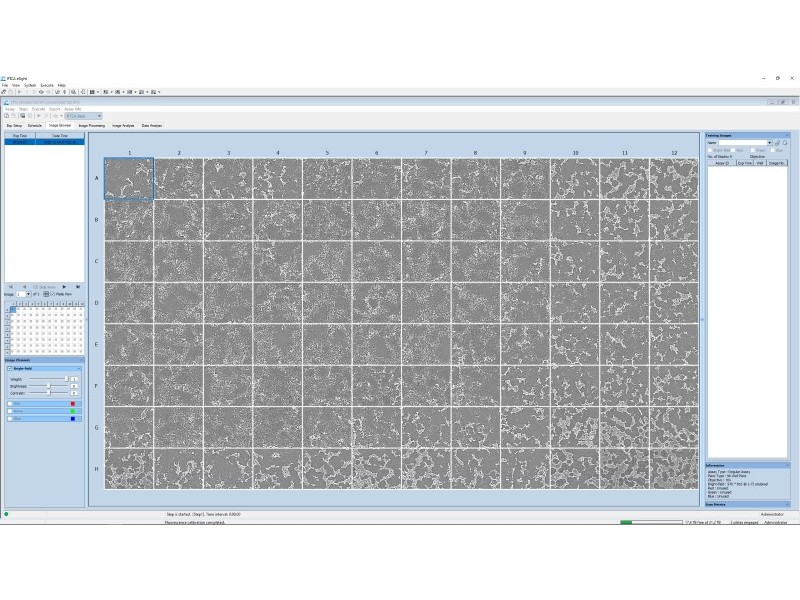
Task: Collapse the Image Channels panel
Action: coord(81,360)
